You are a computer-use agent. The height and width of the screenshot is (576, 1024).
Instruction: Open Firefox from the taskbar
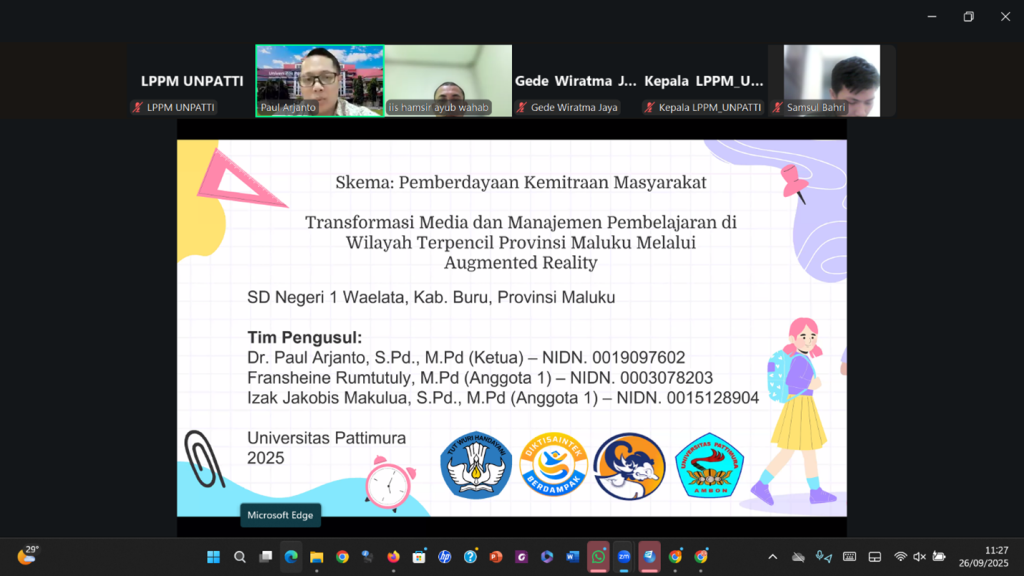pyautogui.click(x=393, y=557)
